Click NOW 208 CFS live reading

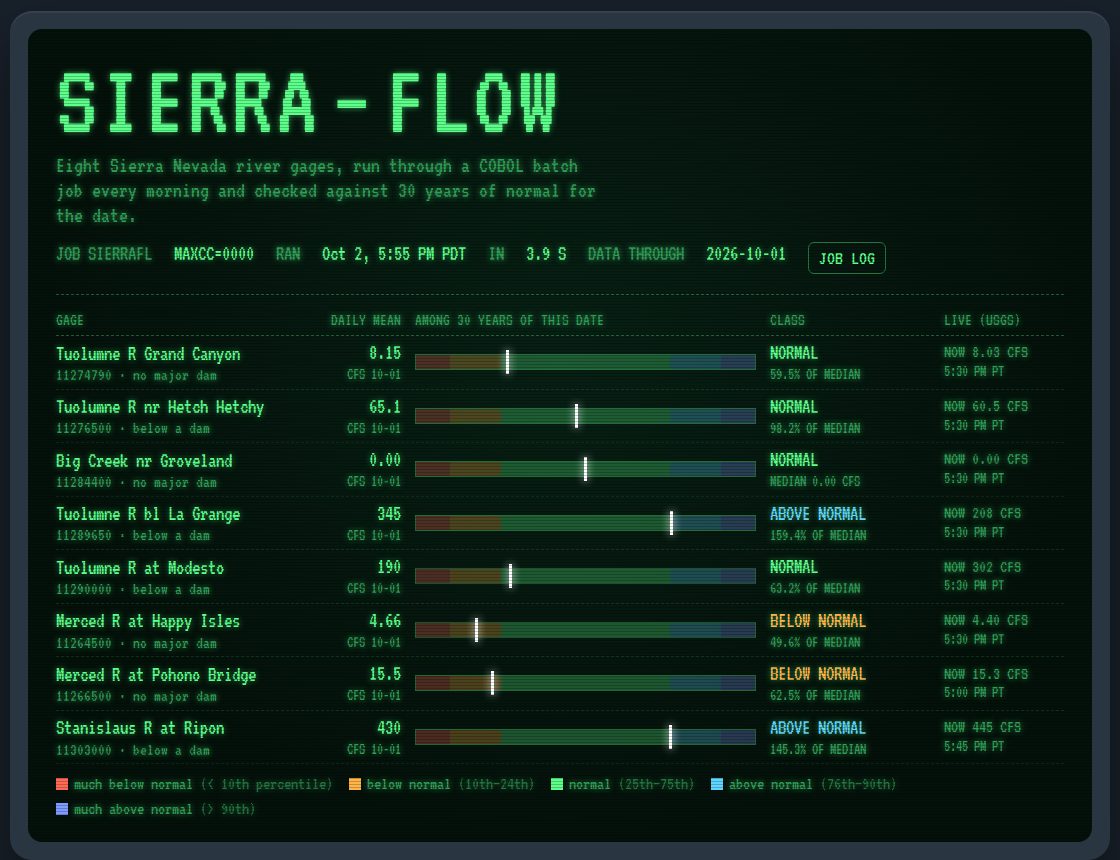click(x=982, y=514)
